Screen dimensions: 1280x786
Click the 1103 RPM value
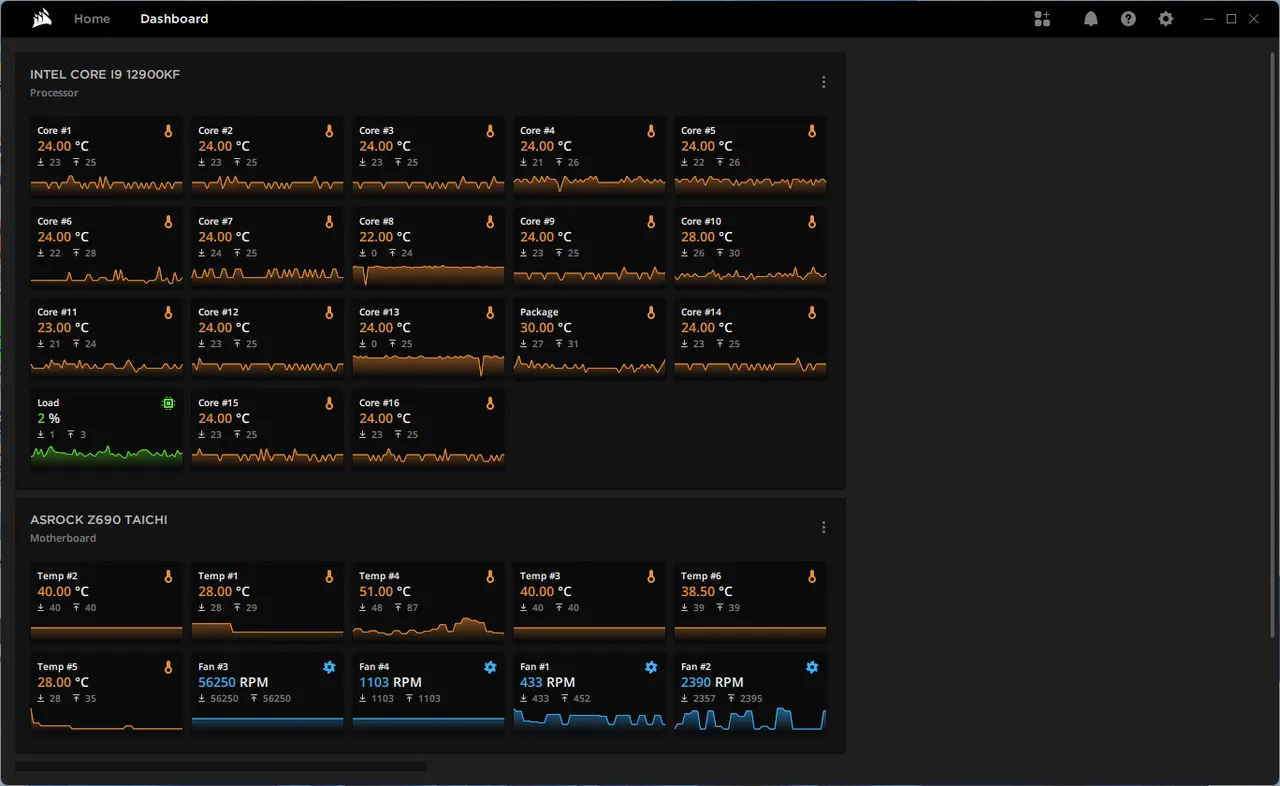pos(390,683)
